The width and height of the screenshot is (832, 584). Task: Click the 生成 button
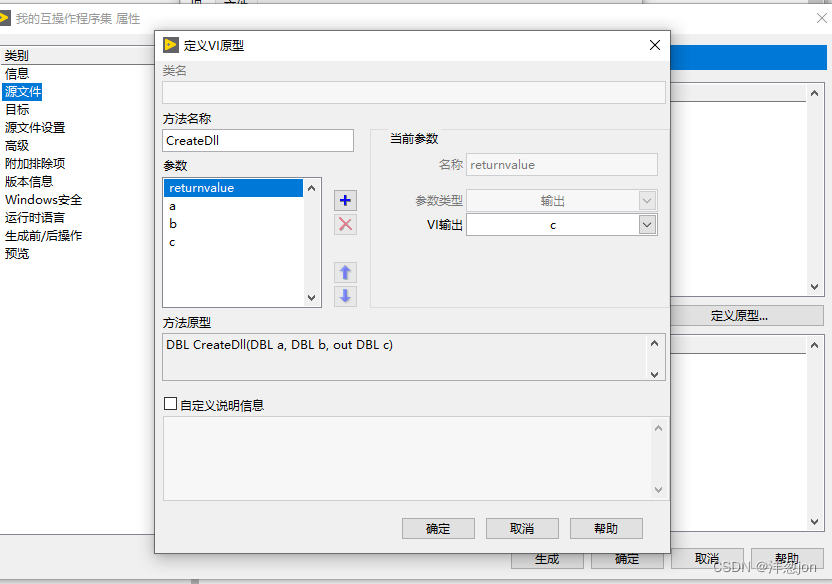(547, 560)
